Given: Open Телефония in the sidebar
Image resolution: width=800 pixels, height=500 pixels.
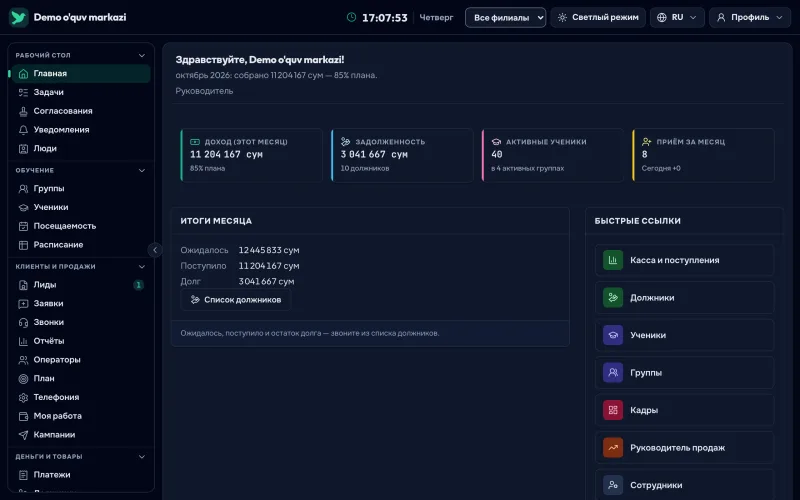Looking at the screenshot, I should click(x=81, y=397).
